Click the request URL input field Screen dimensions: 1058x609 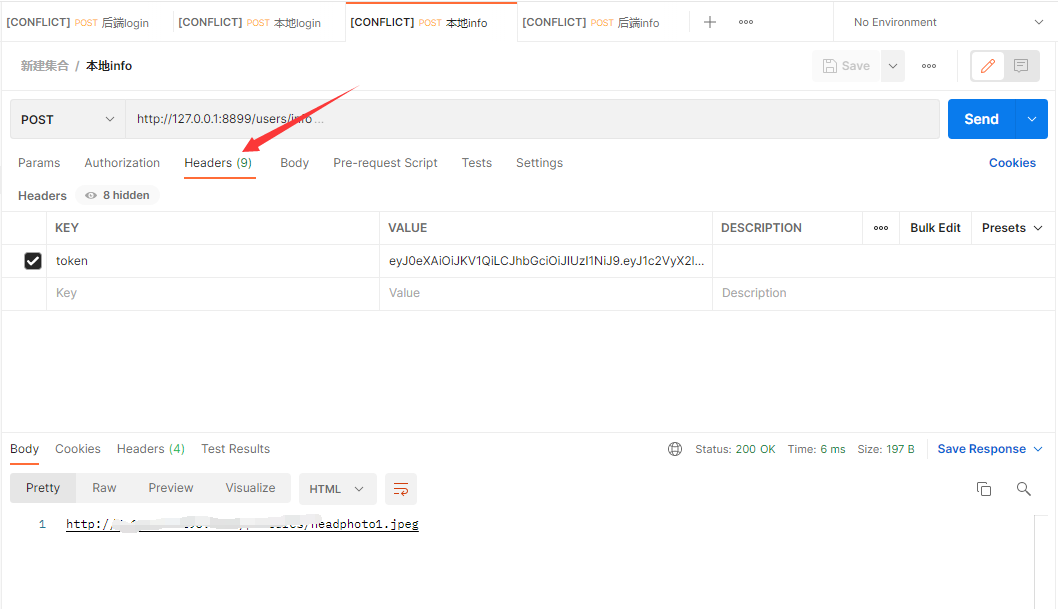coord(530,119)
